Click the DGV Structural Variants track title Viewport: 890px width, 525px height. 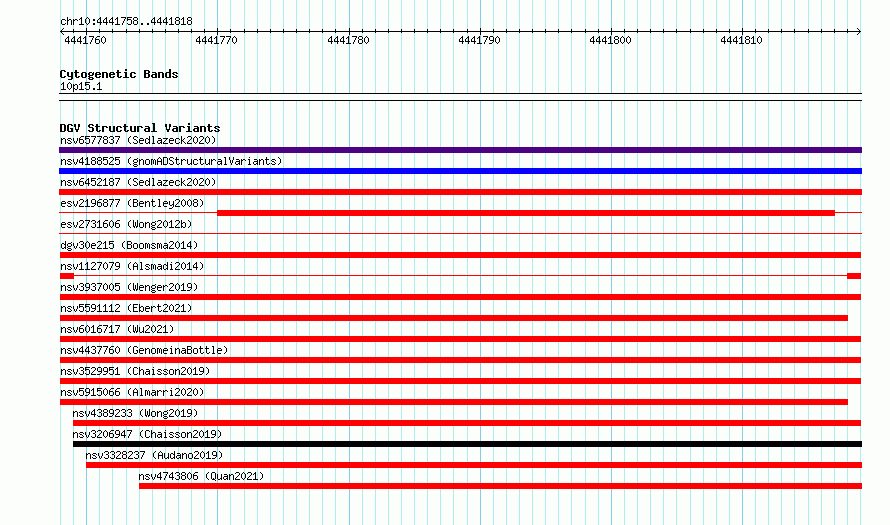click(140, 128)
